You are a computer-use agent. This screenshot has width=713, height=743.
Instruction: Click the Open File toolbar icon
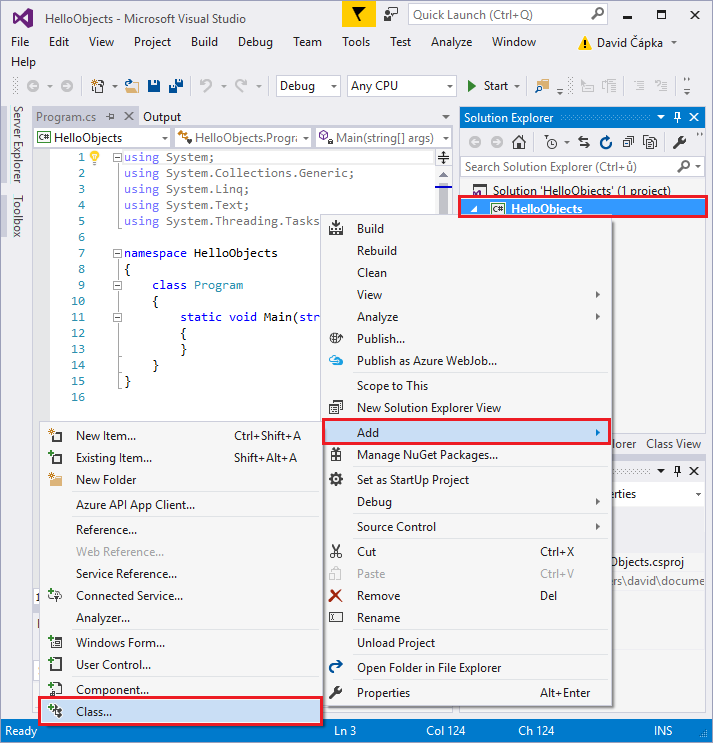132,86
